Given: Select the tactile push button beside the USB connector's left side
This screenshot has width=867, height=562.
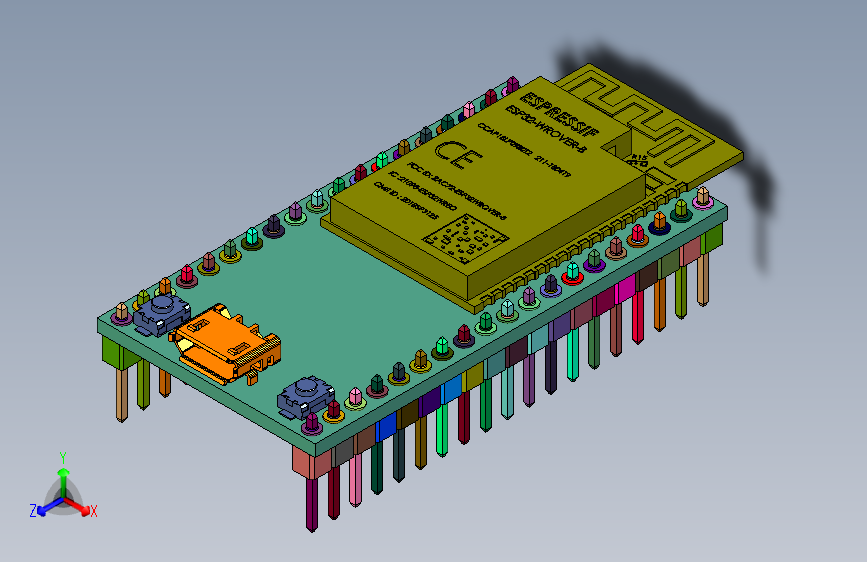Looking at the screenshot, I should pos(161,315).
